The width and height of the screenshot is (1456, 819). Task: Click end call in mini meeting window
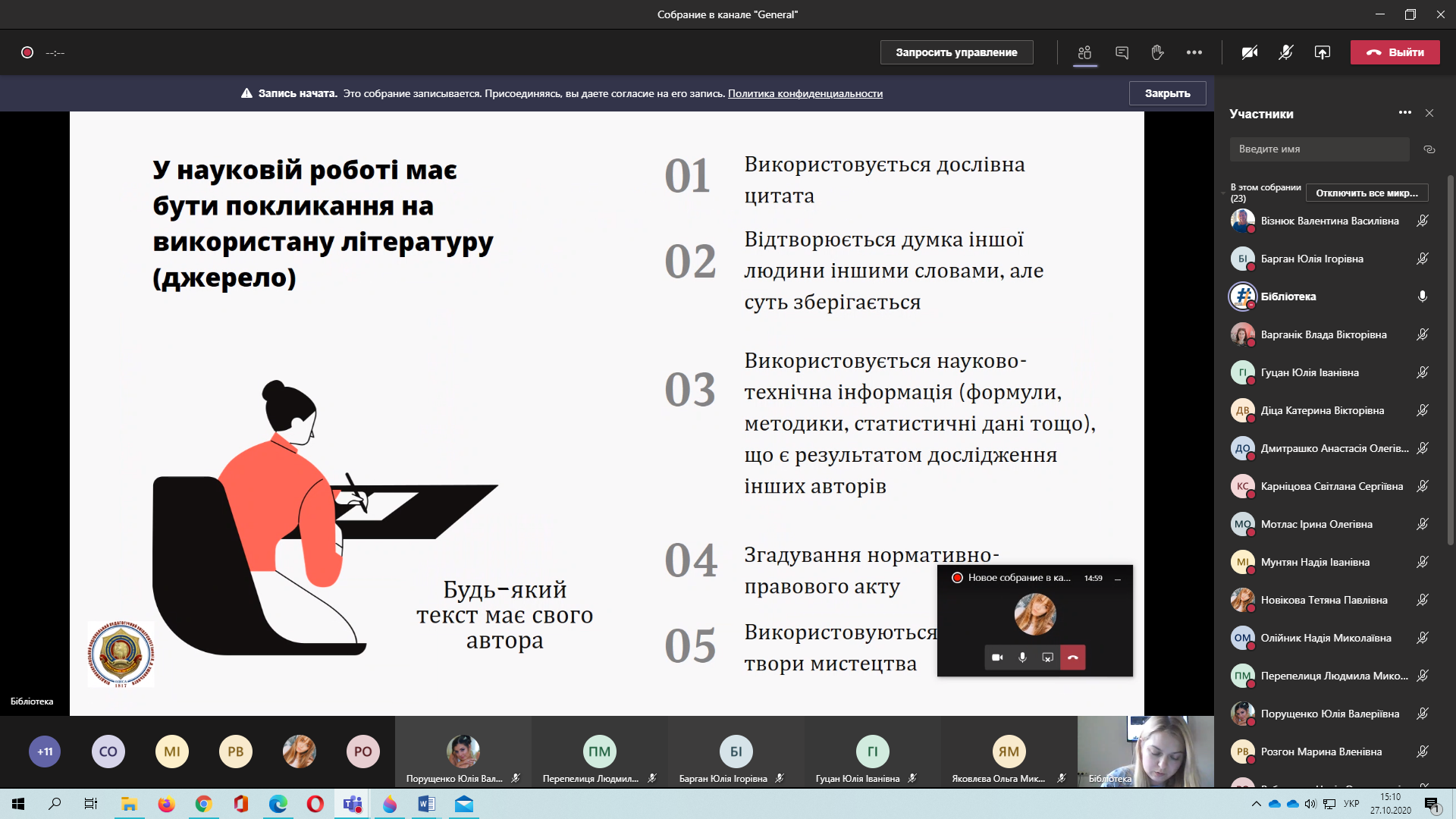tap(1072, 657)
